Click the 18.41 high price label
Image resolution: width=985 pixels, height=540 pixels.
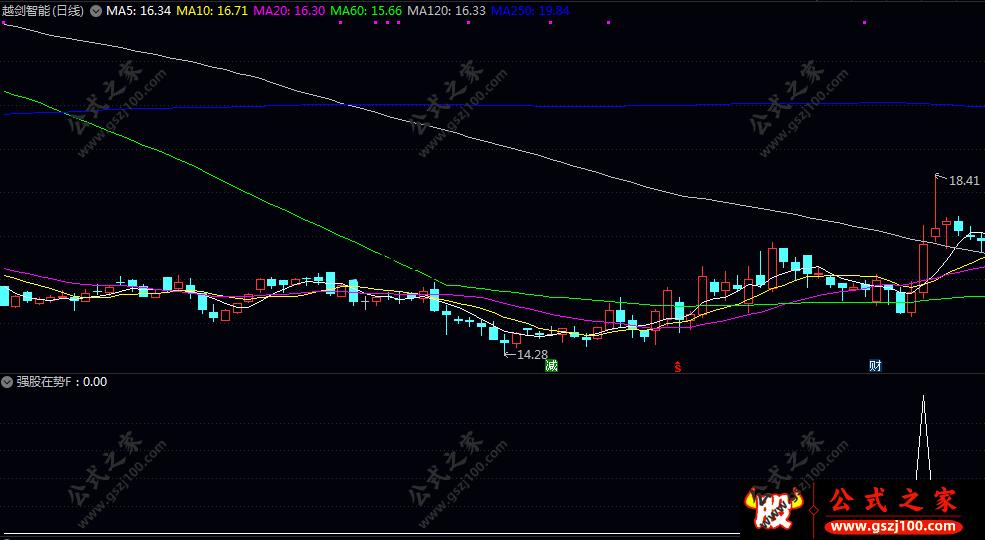pyautogui.click(x=964, y=181)
